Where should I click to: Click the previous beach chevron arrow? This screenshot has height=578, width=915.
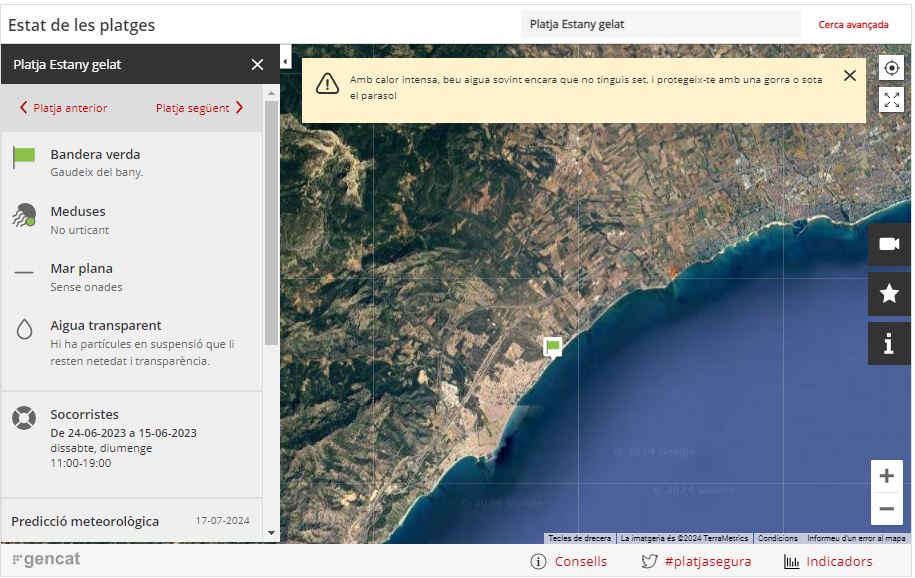click(x=23, y=107)
